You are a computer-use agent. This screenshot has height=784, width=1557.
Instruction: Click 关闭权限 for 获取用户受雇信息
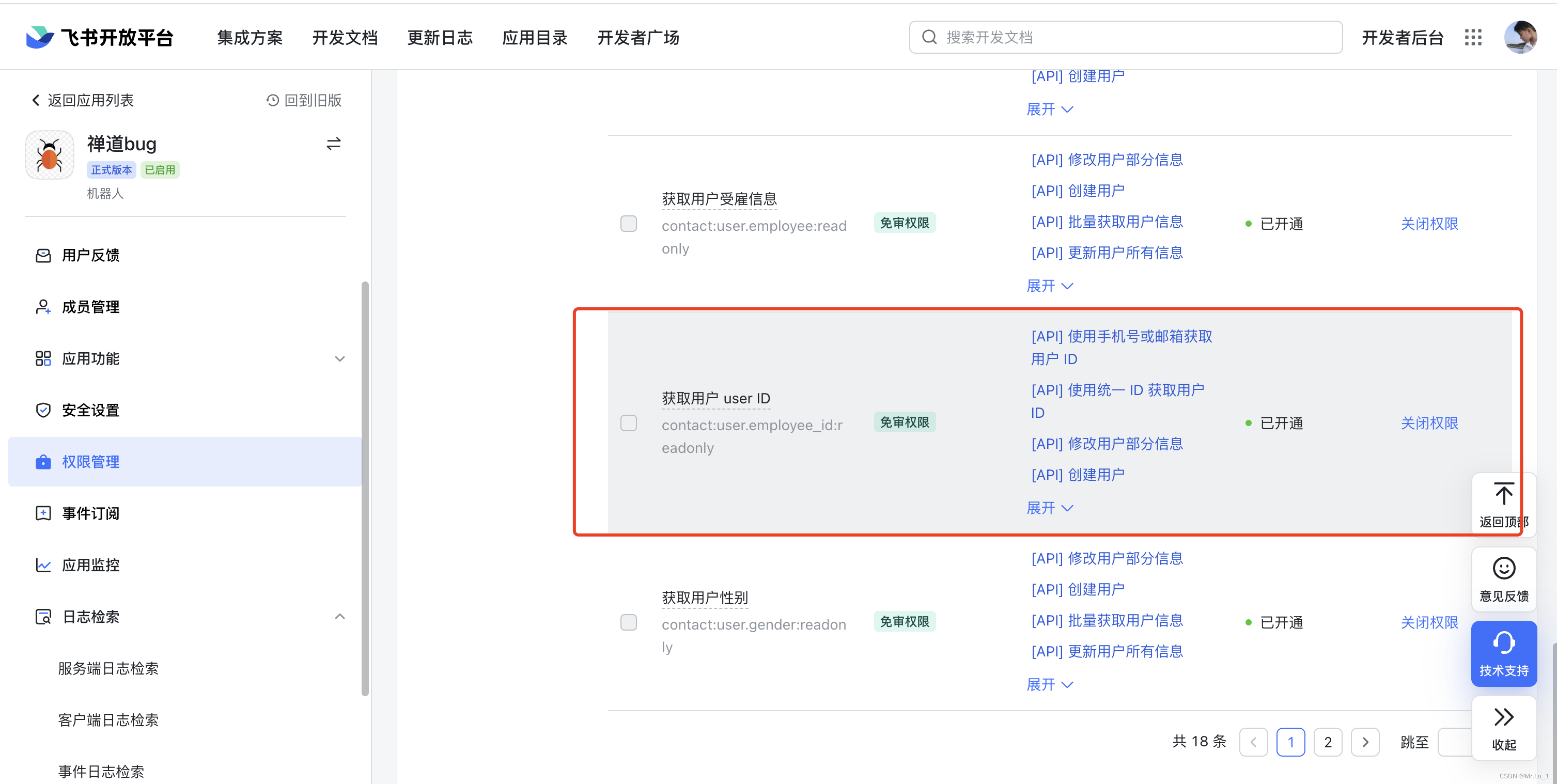[1429, 224]
